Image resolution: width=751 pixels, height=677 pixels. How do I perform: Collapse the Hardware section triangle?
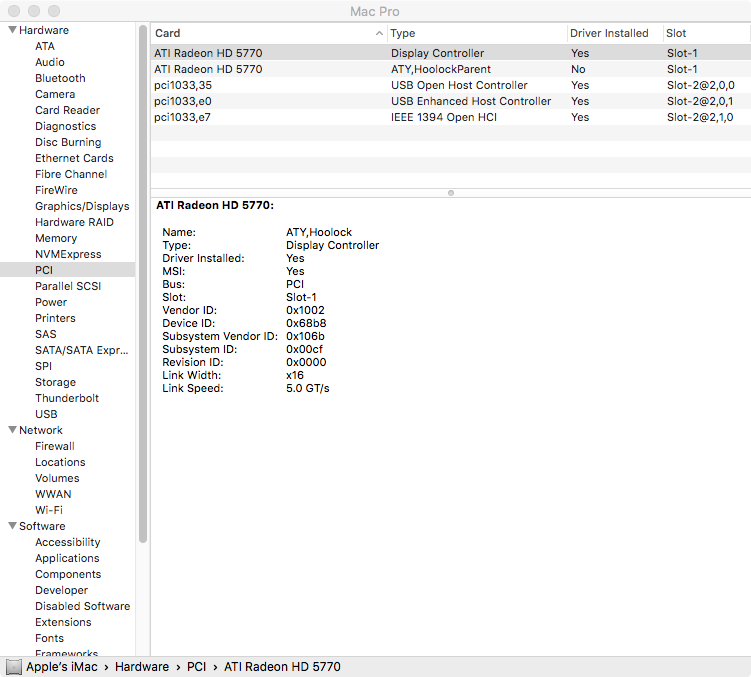(x=12, y=30)
